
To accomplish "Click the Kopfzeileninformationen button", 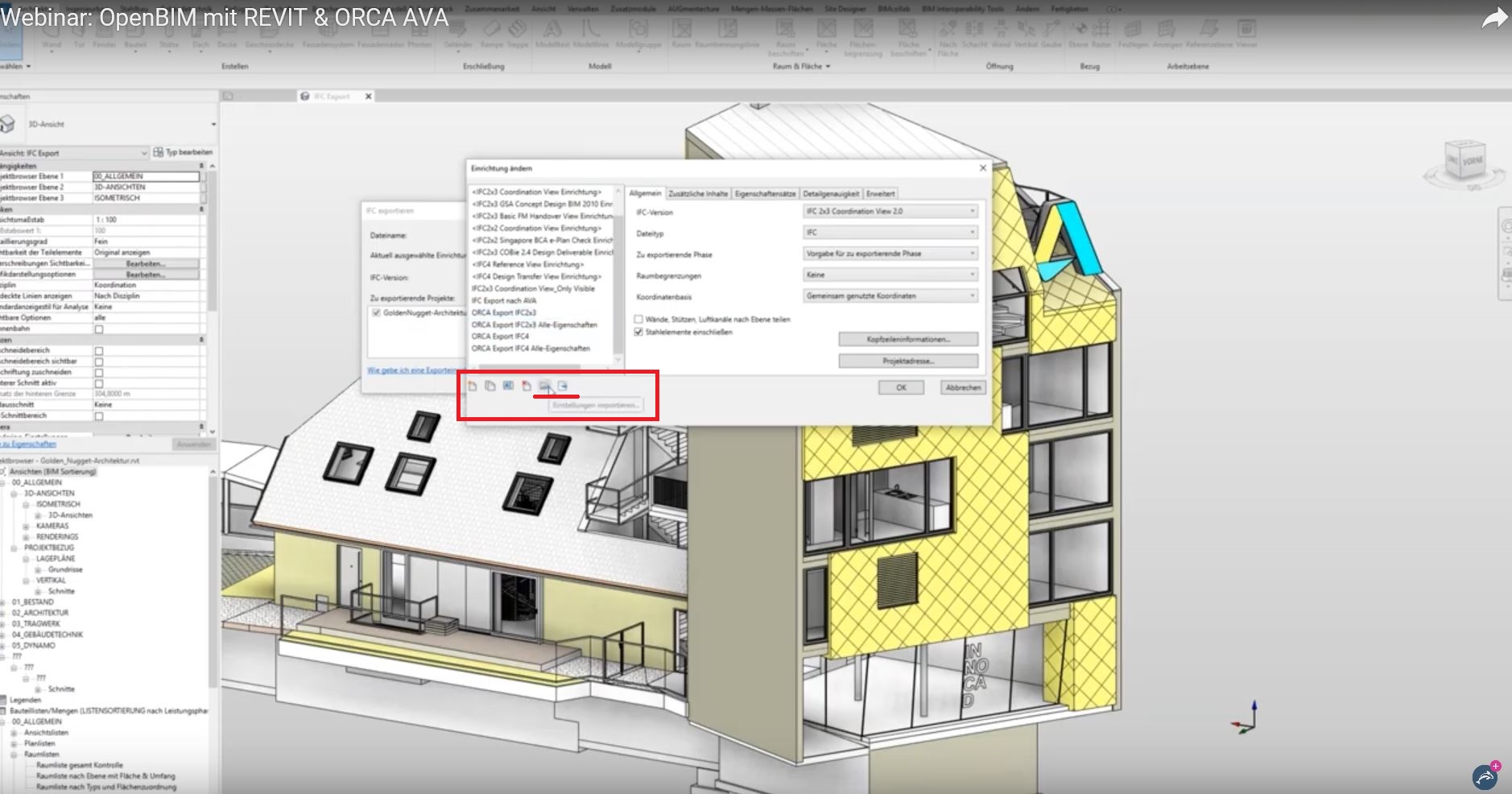I will pyautogui.click(x=908, y=340).
